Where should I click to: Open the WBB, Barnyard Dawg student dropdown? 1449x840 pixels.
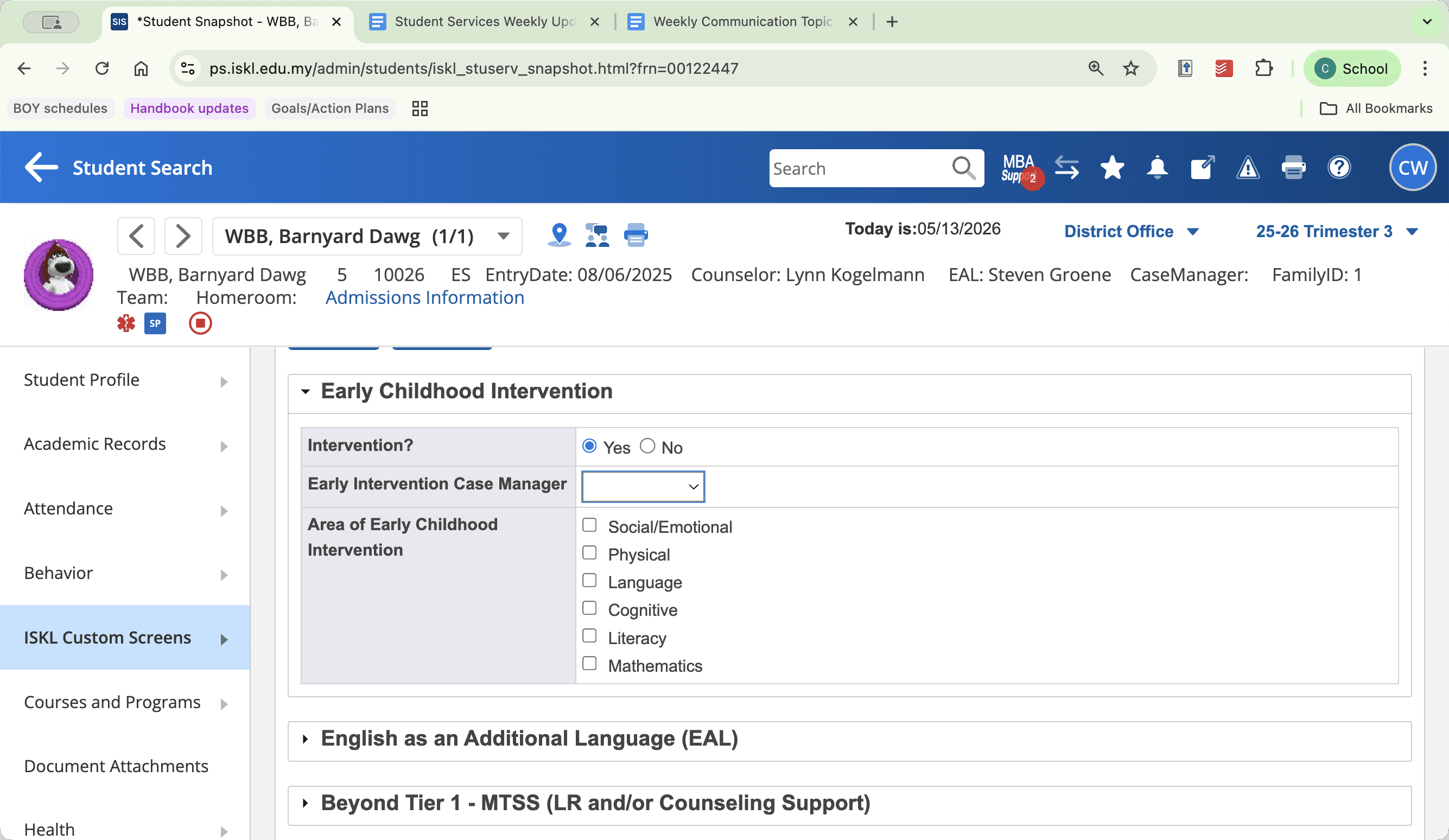[367, 236]
